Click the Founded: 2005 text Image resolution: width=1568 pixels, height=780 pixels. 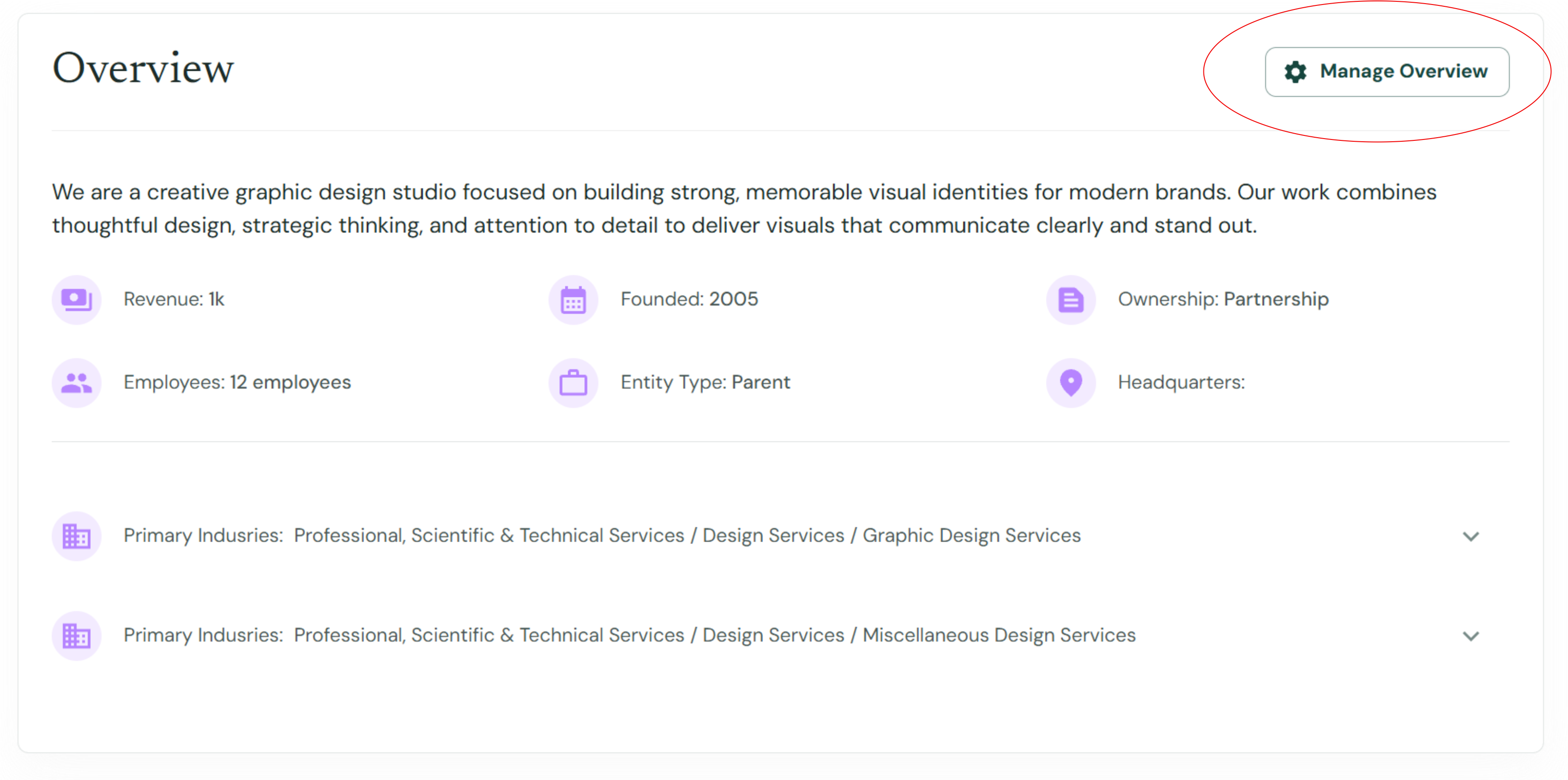[689, 299]
